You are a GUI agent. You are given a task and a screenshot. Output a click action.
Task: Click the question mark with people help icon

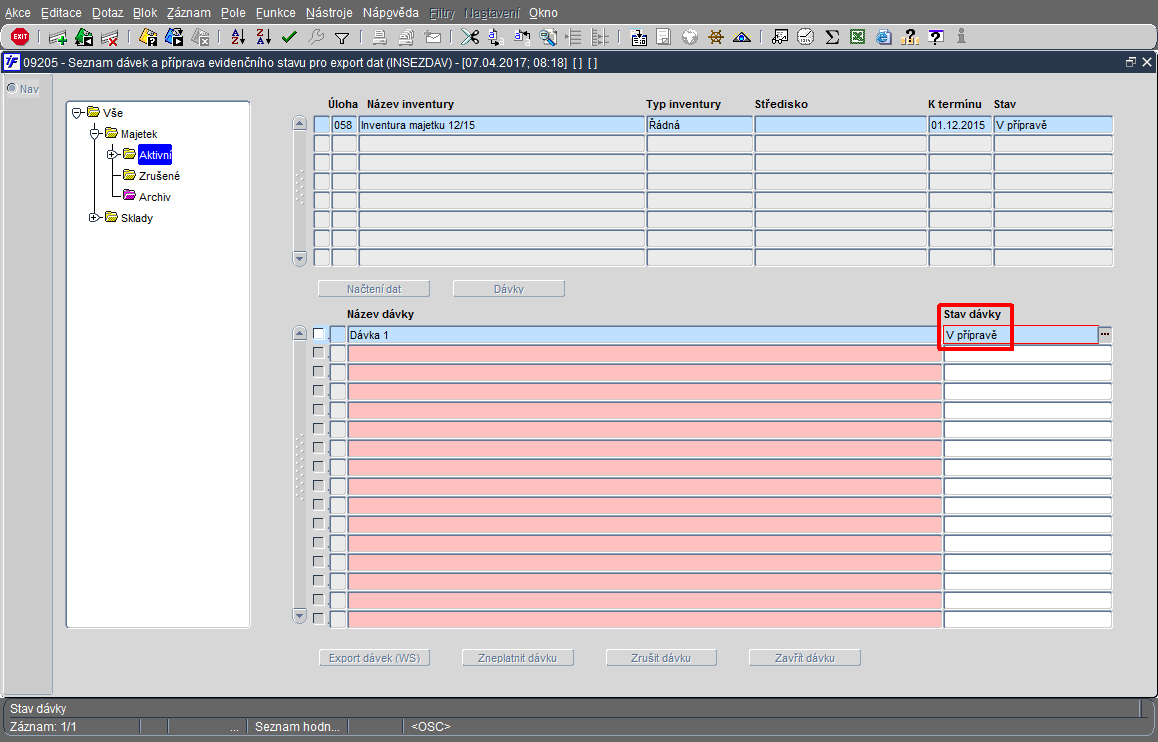click(910, 37)
